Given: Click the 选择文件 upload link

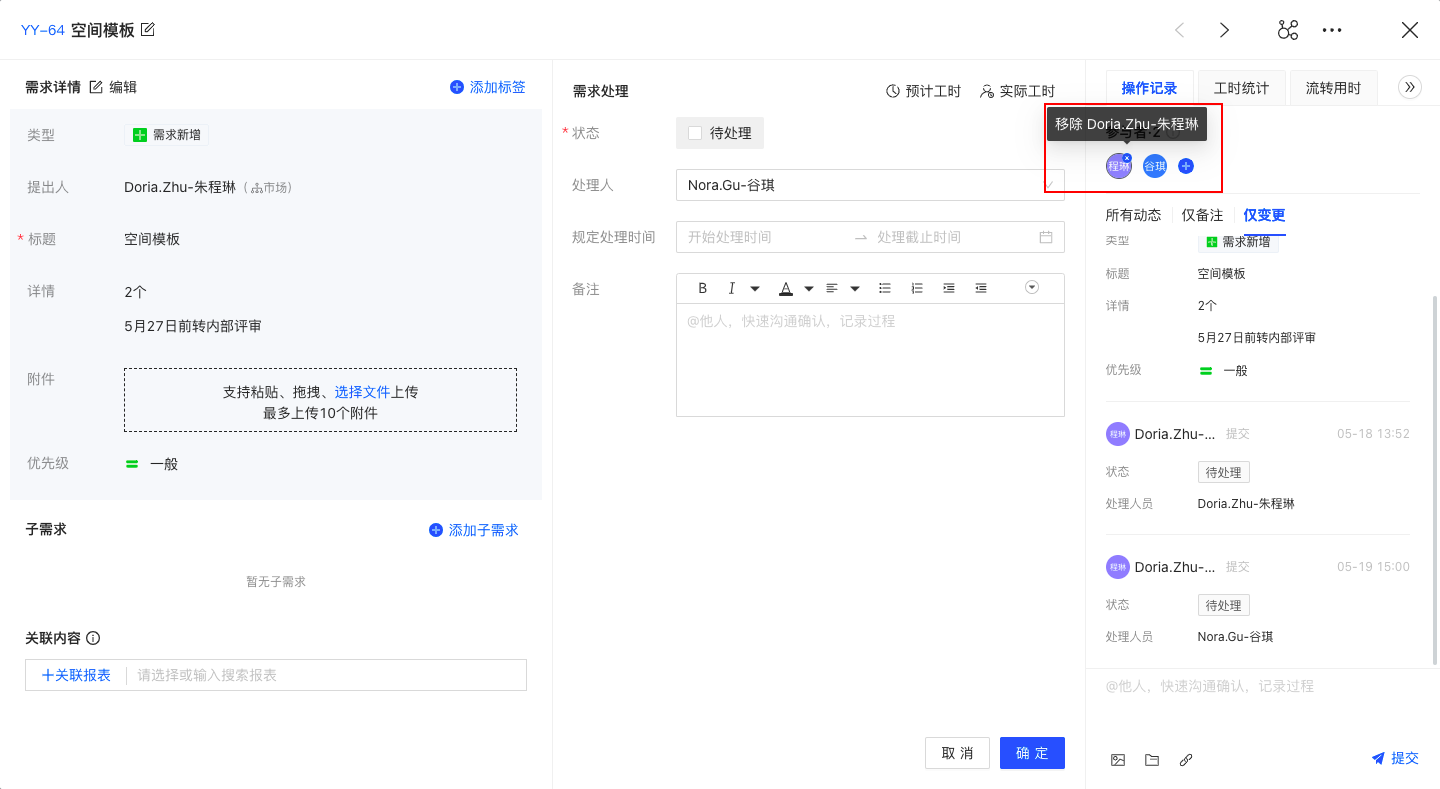Looking at the screenshot, I should tap(362, 392).
